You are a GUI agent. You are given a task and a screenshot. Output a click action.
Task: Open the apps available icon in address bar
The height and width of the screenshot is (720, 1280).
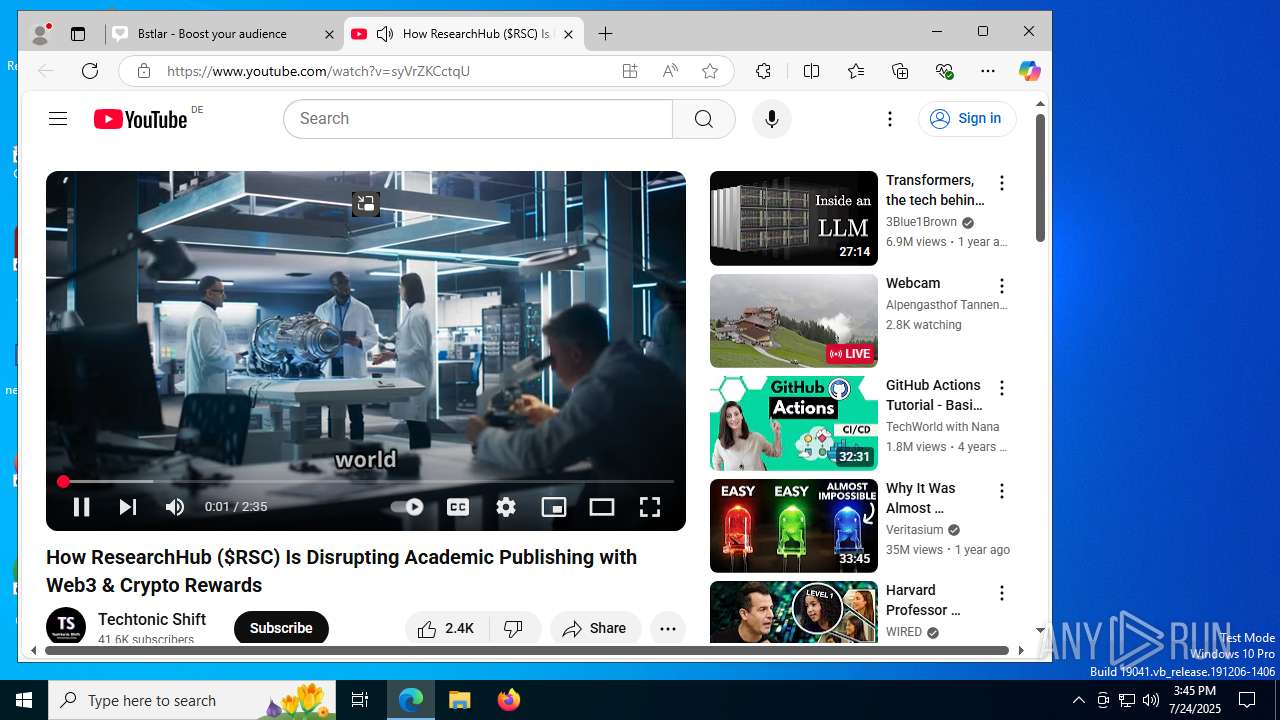click(629, 71)
